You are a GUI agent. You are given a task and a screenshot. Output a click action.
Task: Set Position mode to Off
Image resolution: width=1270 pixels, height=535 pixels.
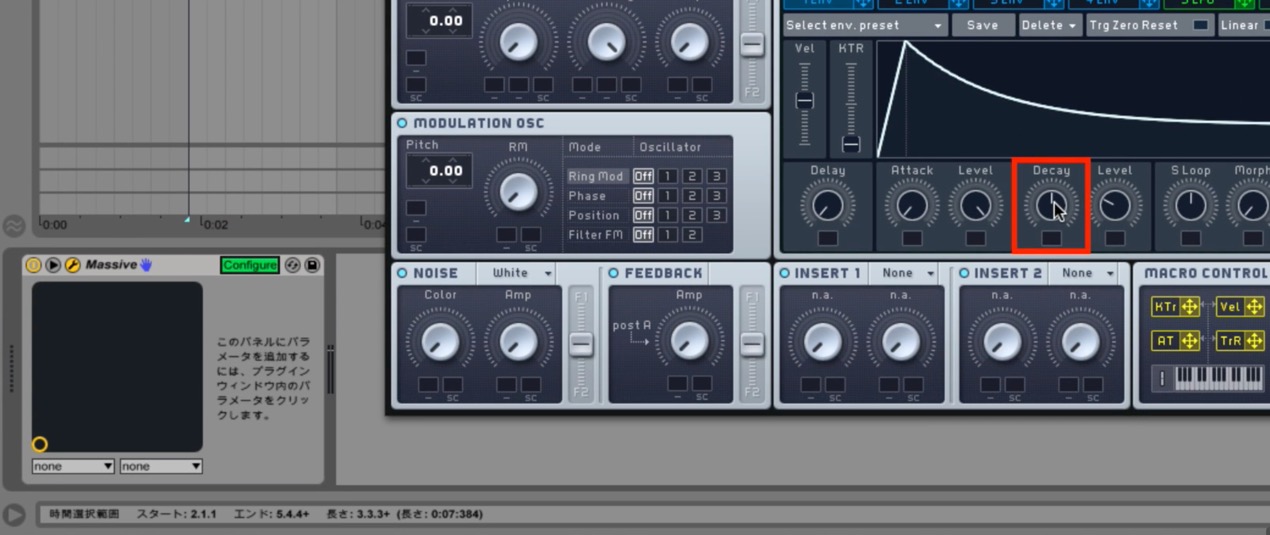(643, 215)
